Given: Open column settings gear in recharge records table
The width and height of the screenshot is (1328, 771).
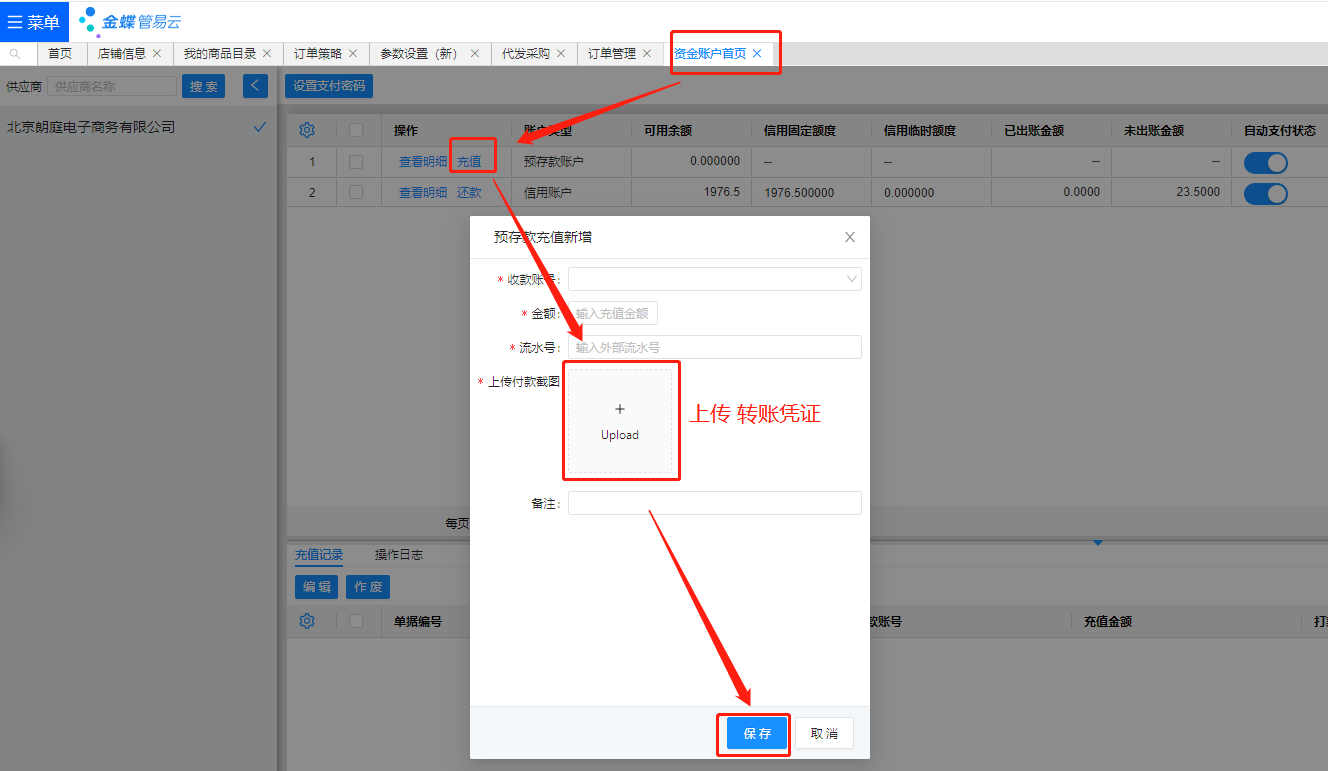Looking at the screenshot, I should pyautogui.click(x=307, y=621).
